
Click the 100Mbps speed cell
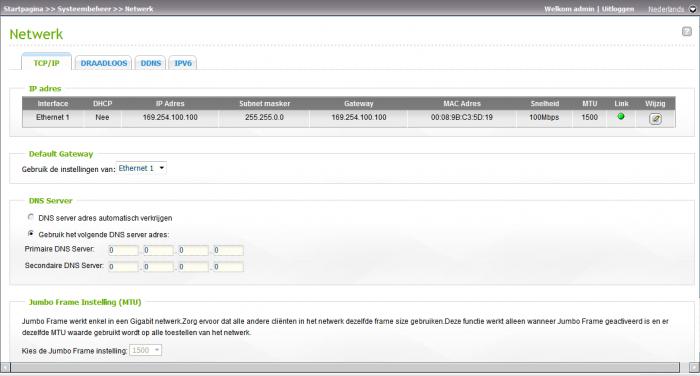click(544, 117)
